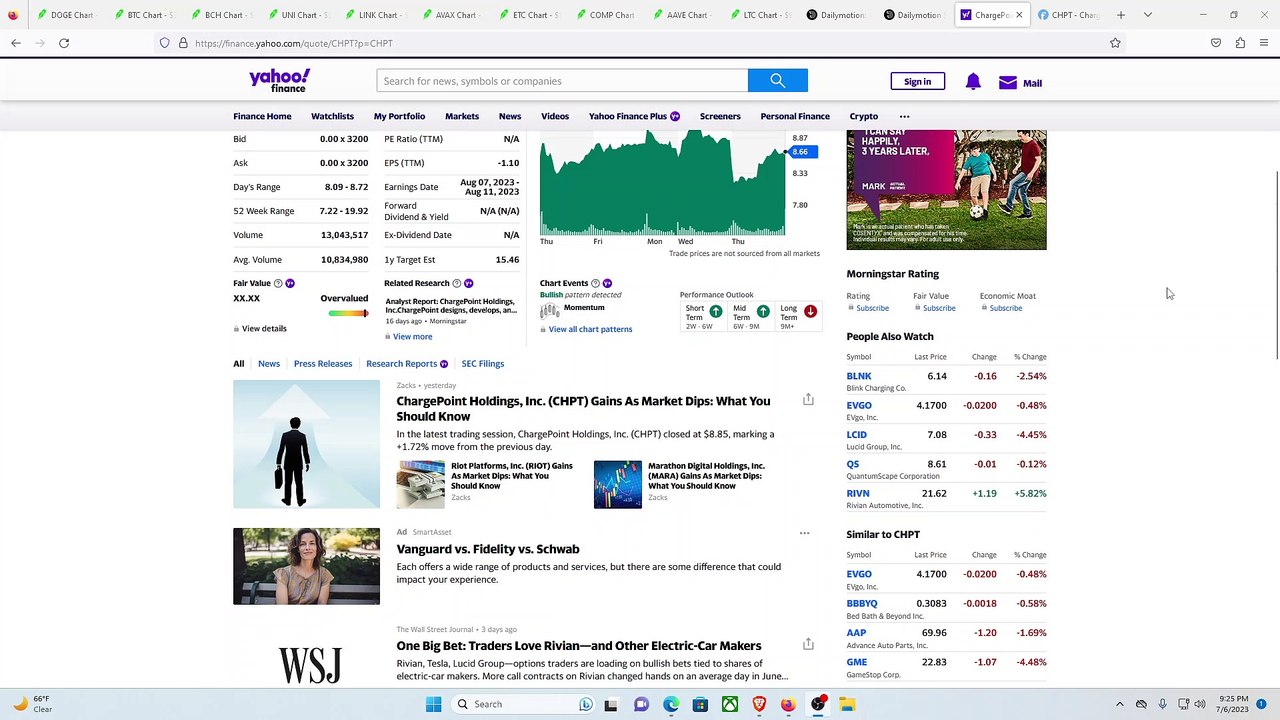Show hidden system tray icons
This screenshot has height=720, width=1280.
tap(1120, 704)
